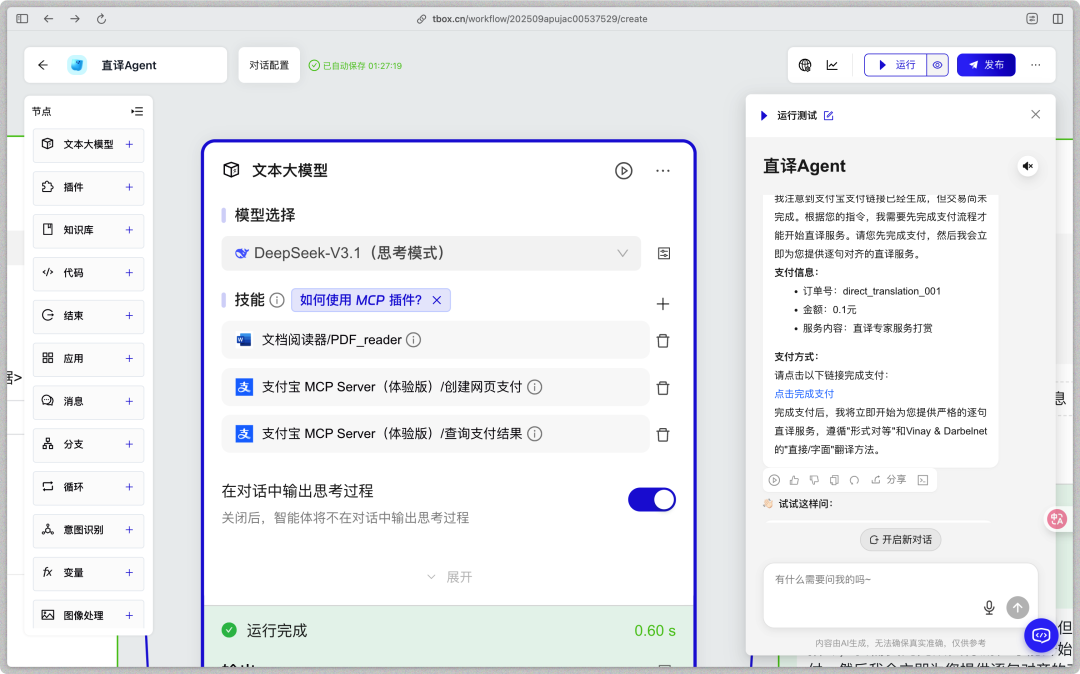Open model parameter settings icon

(663, 253)
